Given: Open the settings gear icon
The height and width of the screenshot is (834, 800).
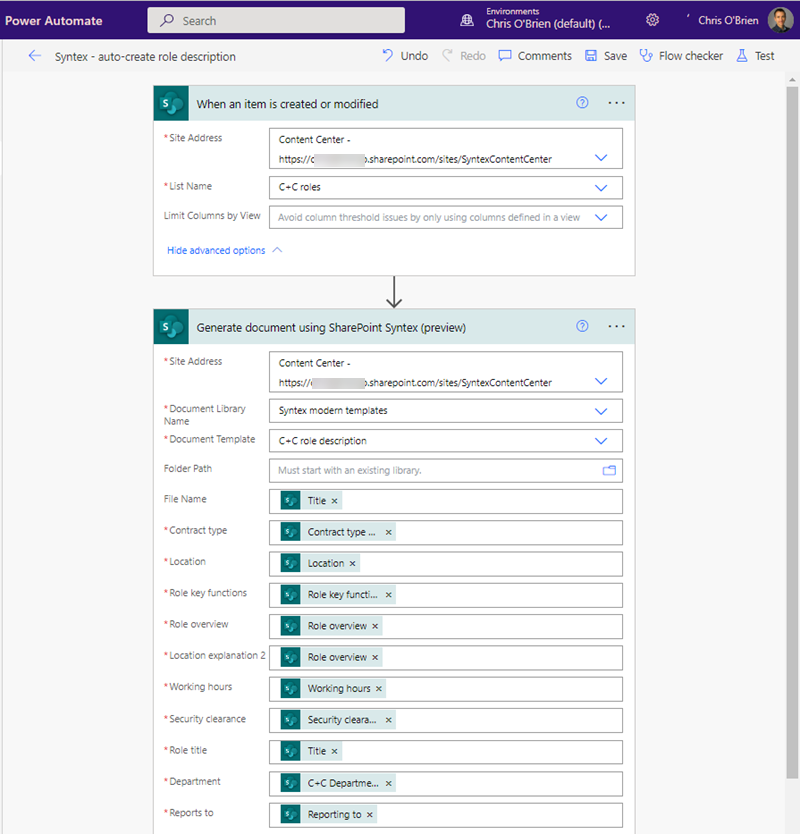Looking at the screenshot, I should pyautogui.click(x=653, y=20).
